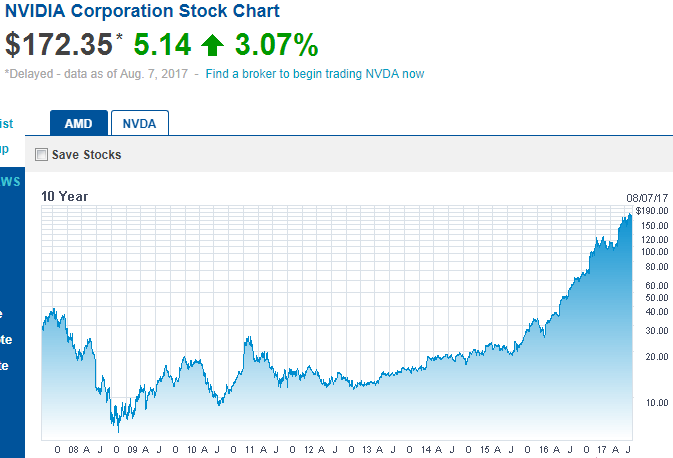Click the highlighted sidebar item ending in WS
Image resolution: width=673 pixels, height=458 pixels.
click(10, 181)
